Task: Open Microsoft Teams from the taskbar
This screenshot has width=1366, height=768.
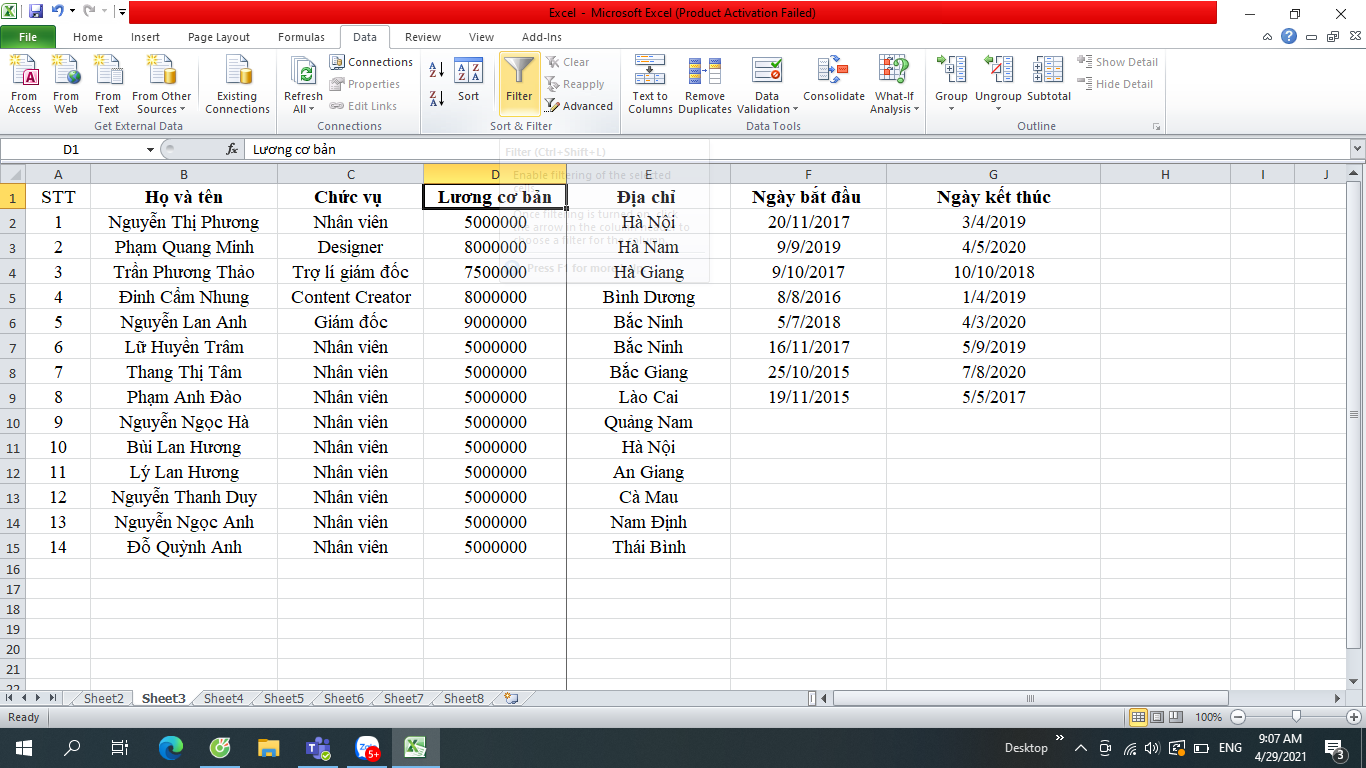Action: pos(318,747)
